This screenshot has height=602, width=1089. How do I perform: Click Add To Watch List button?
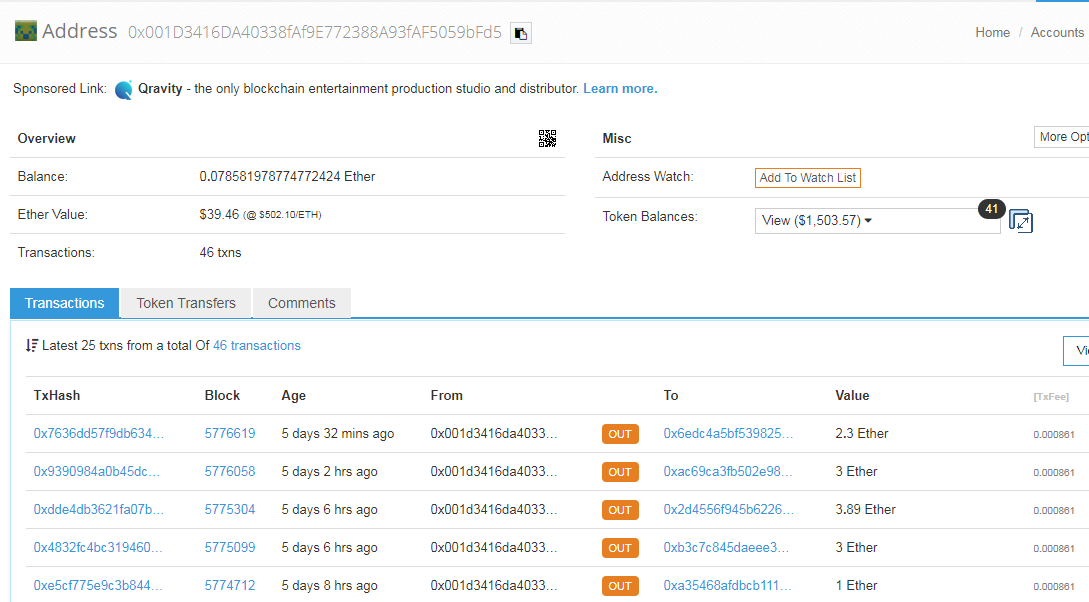tap(808, 178)
